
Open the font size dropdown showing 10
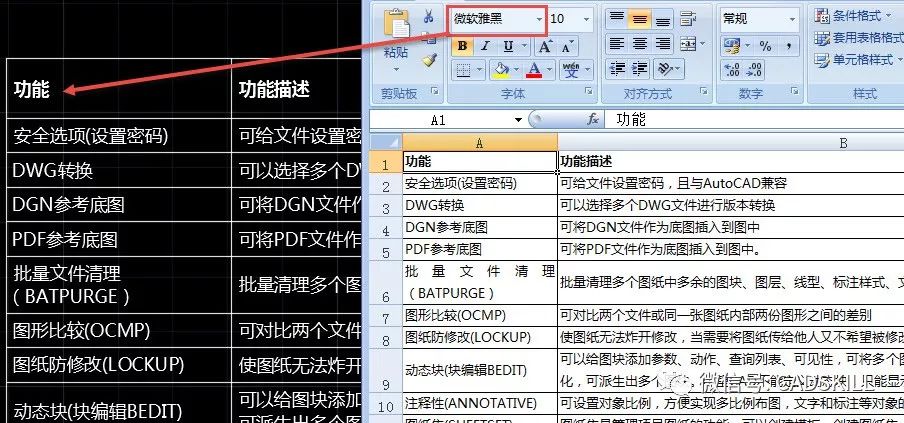pos(586,19)
